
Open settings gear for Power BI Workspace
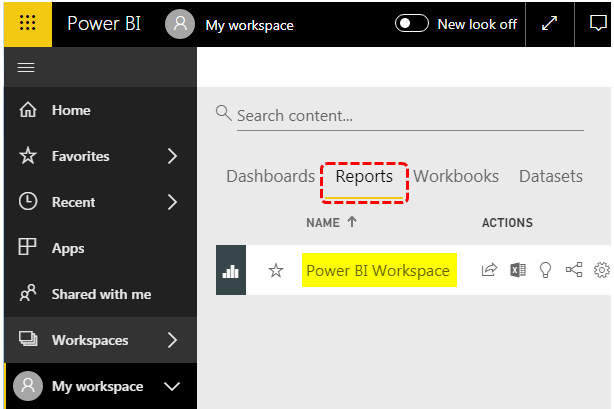(x=602, y=270)
